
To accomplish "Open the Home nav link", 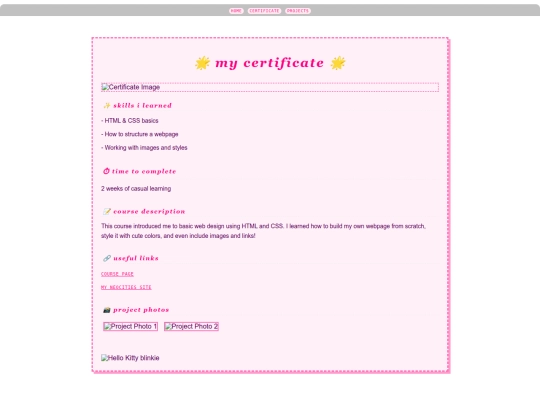I will click(236, 11).
